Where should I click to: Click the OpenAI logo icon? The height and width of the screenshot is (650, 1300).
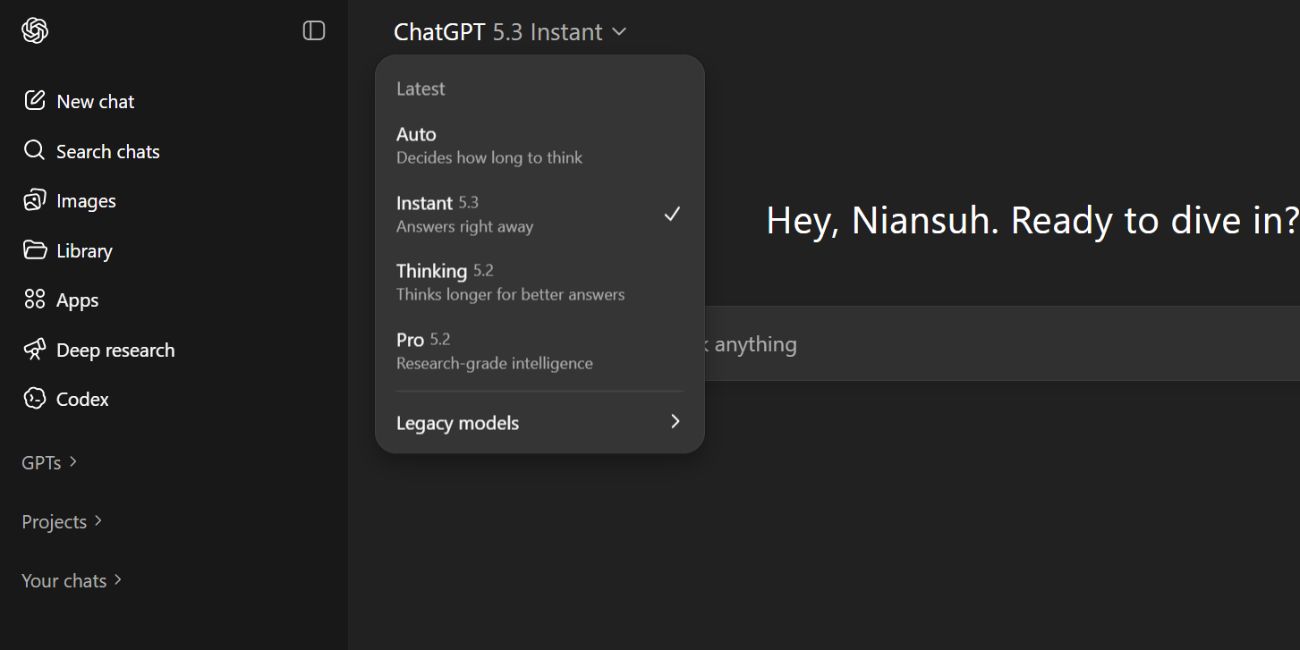(33, 30)
